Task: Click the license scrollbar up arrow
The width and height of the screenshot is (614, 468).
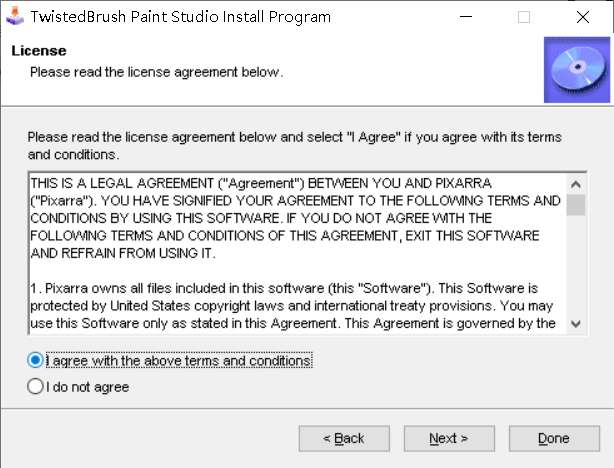Action: point(576,184)
